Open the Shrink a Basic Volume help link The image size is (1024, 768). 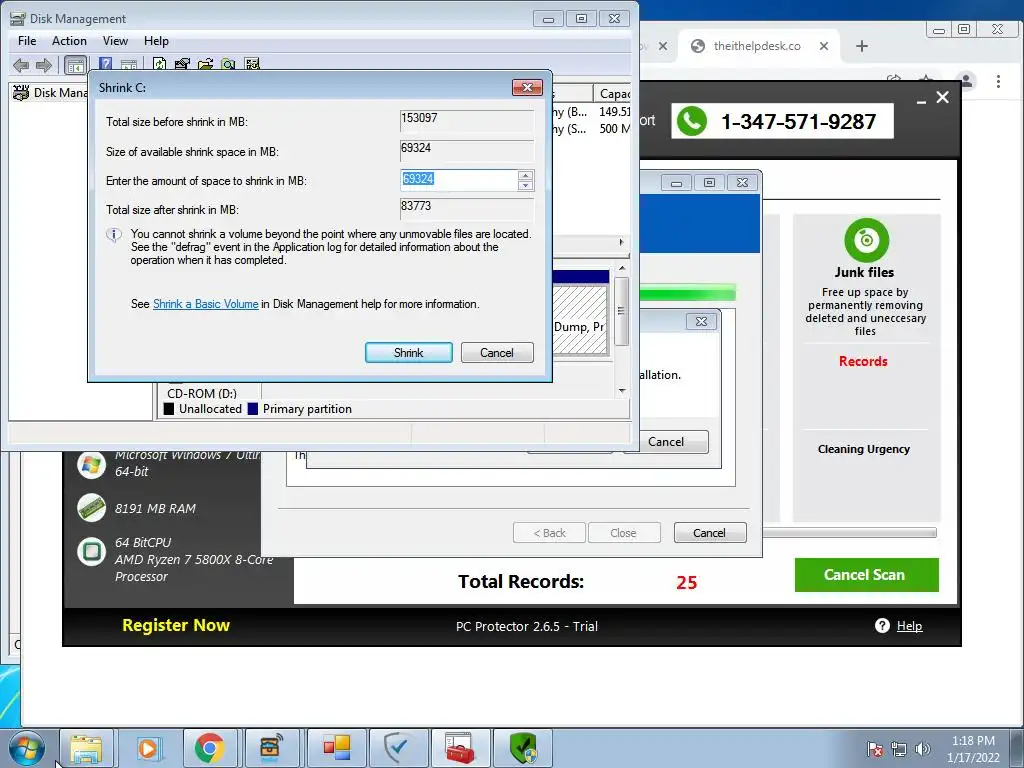pyautogui.click(x=206, y=304)
